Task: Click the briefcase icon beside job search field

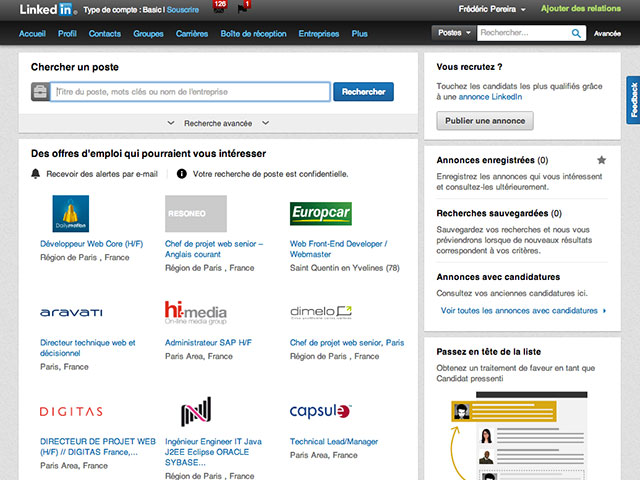Action: coord(40,92)
